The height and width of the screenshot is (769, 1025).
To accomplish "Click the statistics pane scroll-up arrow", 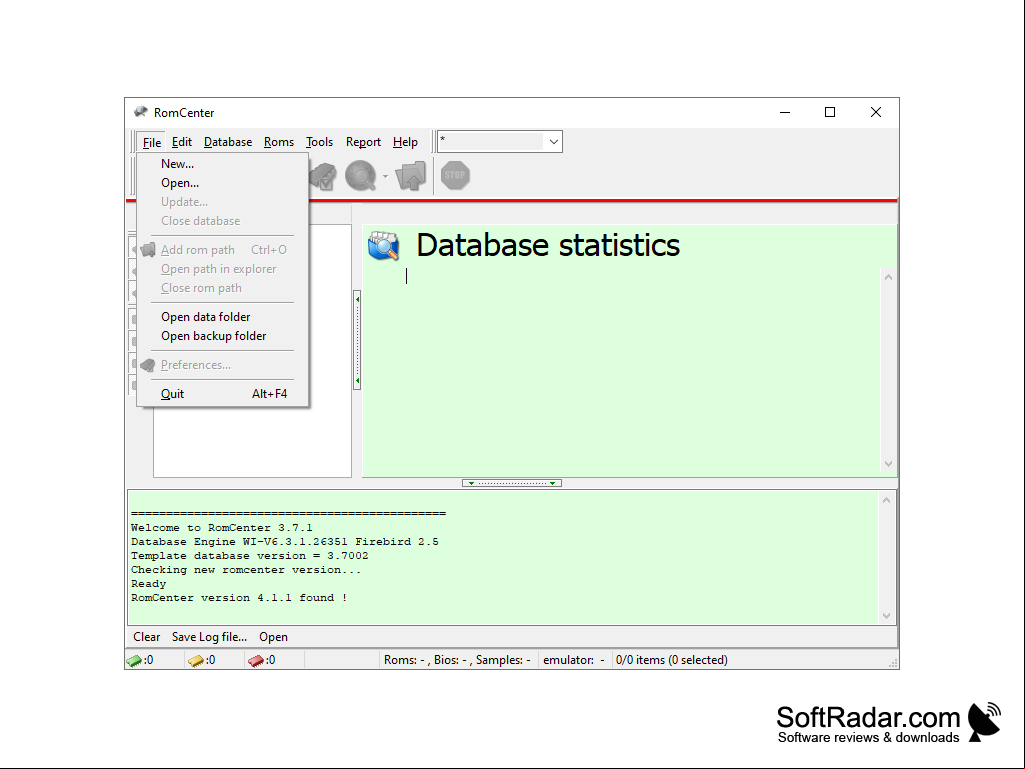I will (x=888, y=277).
